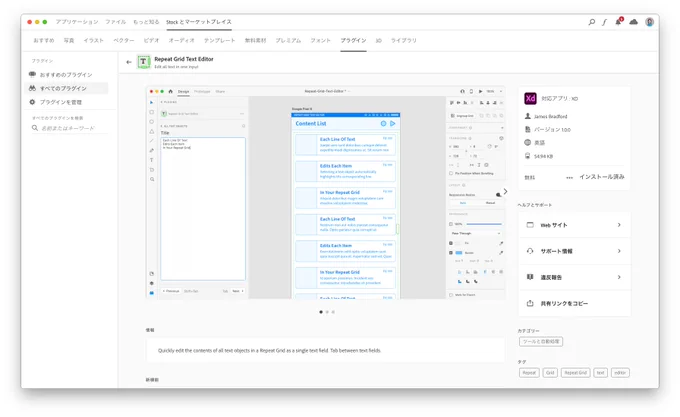Click the インストール済み status button
Screen dimensions: 680x417
pyautogui.click(x=602, y=177)
